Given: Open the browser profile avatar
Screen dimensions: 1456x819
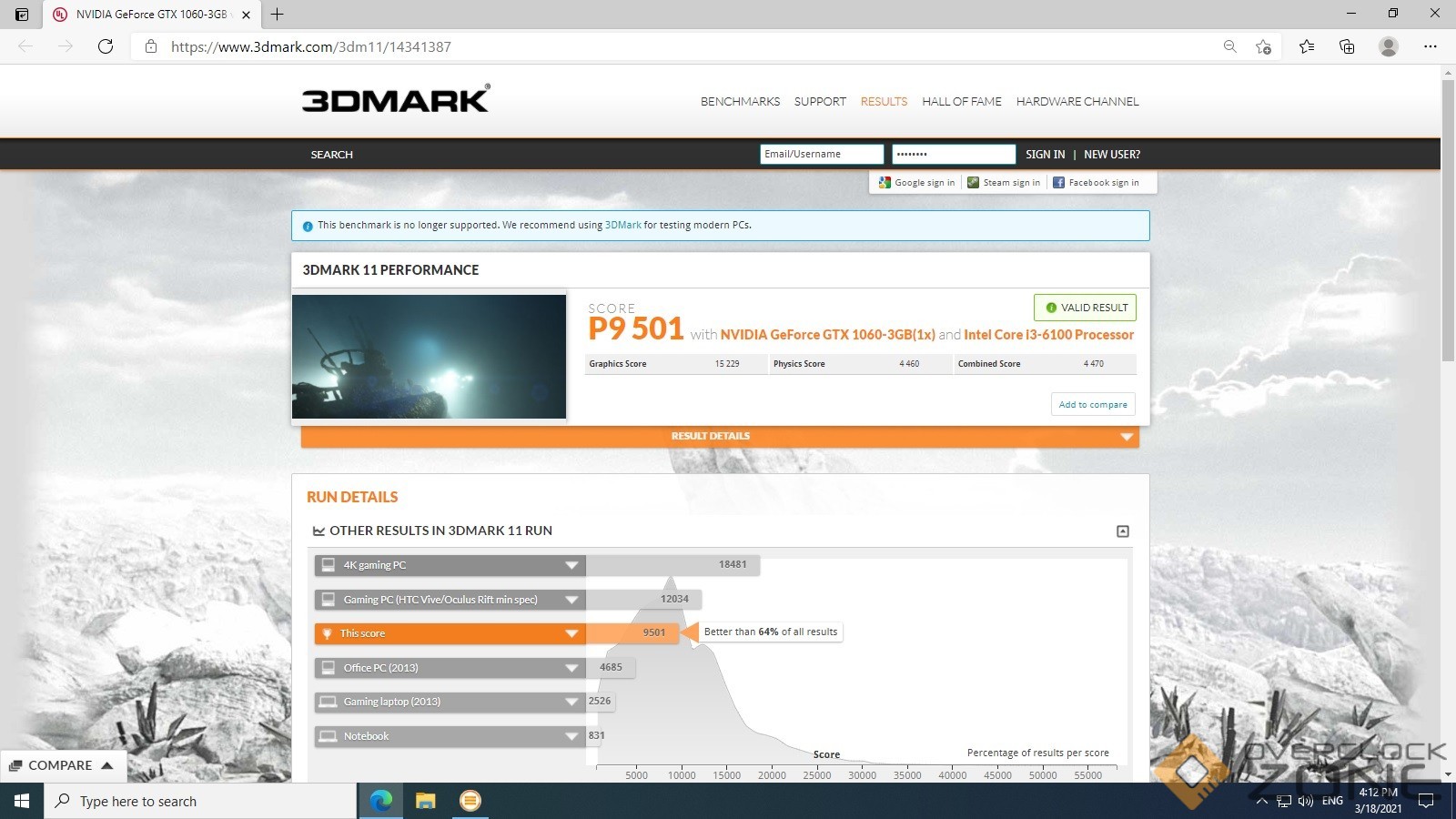Looking at the screenshot, I should click(x=1388, y=46).
